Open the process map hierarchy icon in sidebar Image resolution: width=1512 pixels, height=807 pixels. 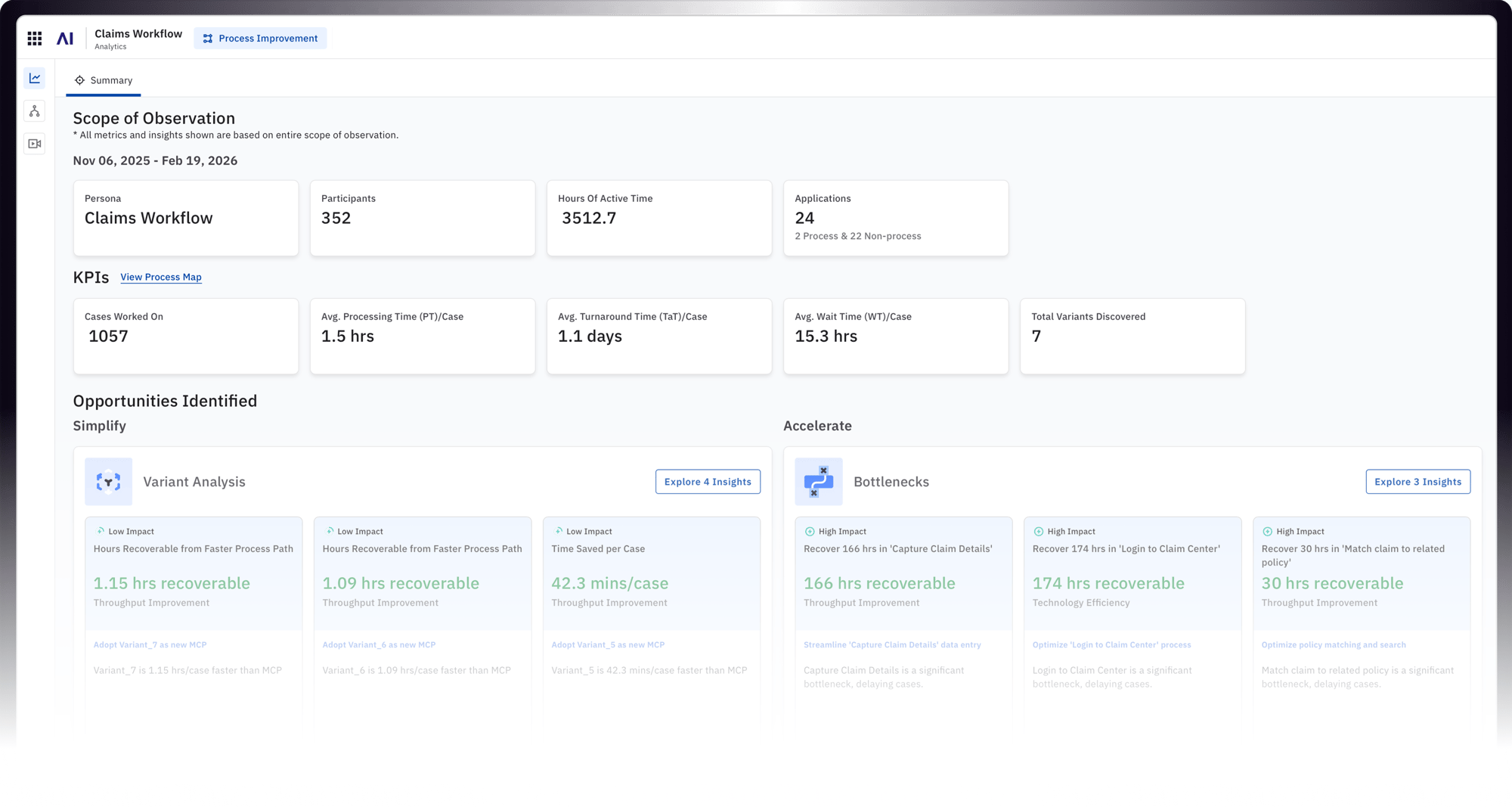coord(33,110)
